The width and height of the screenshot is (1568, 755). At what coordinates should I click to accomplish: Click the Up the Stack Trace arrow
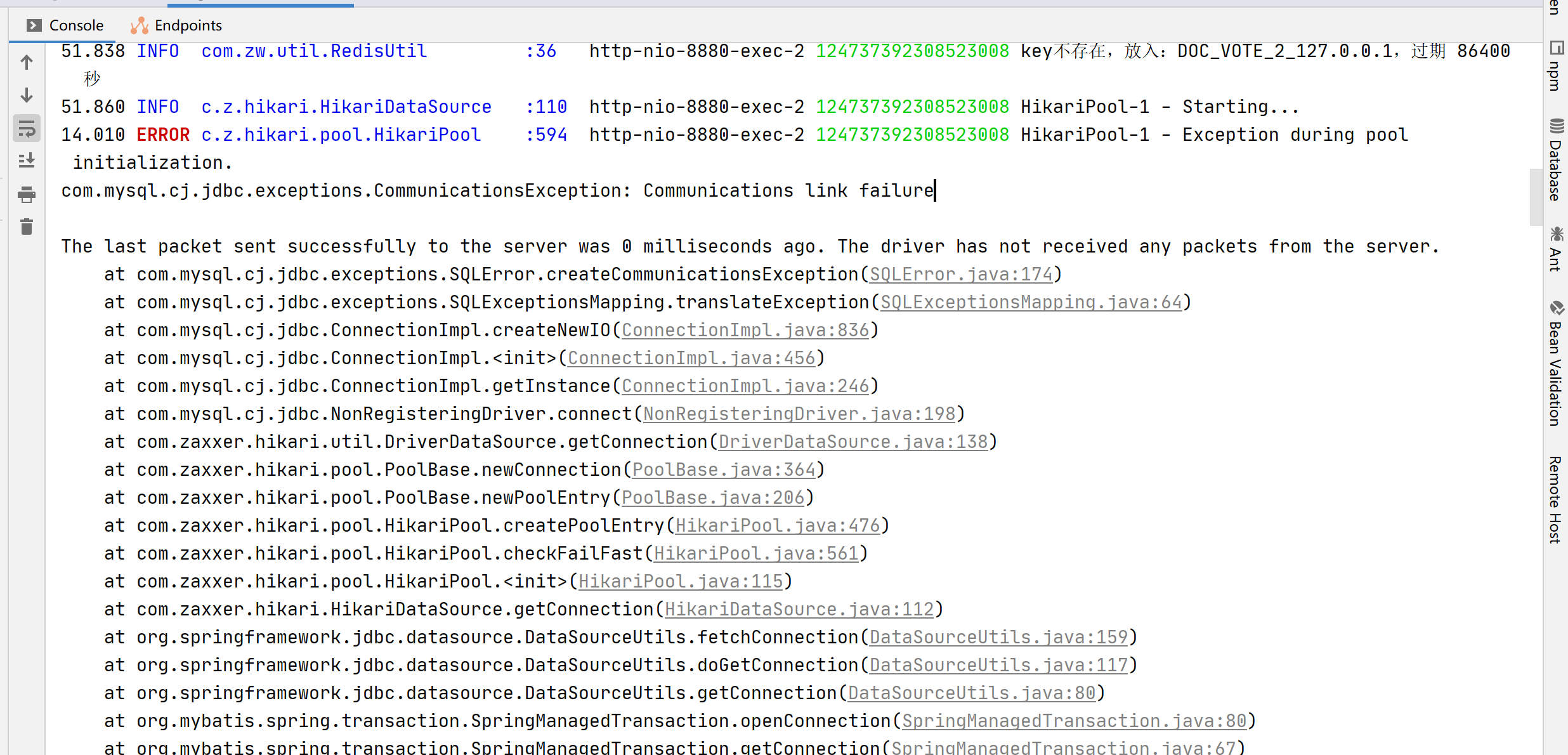tap(26, 62)
